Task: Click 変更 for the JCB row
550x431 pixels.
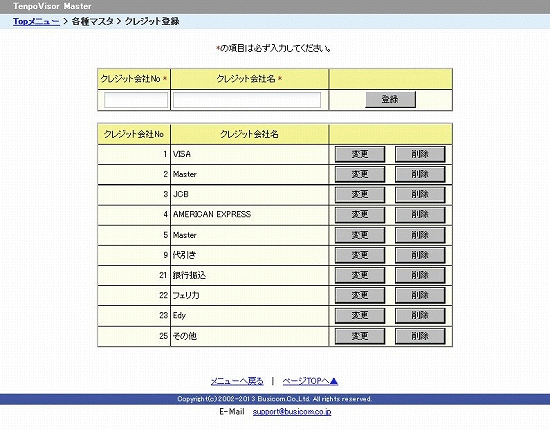Action: click(x=360, y=195)
